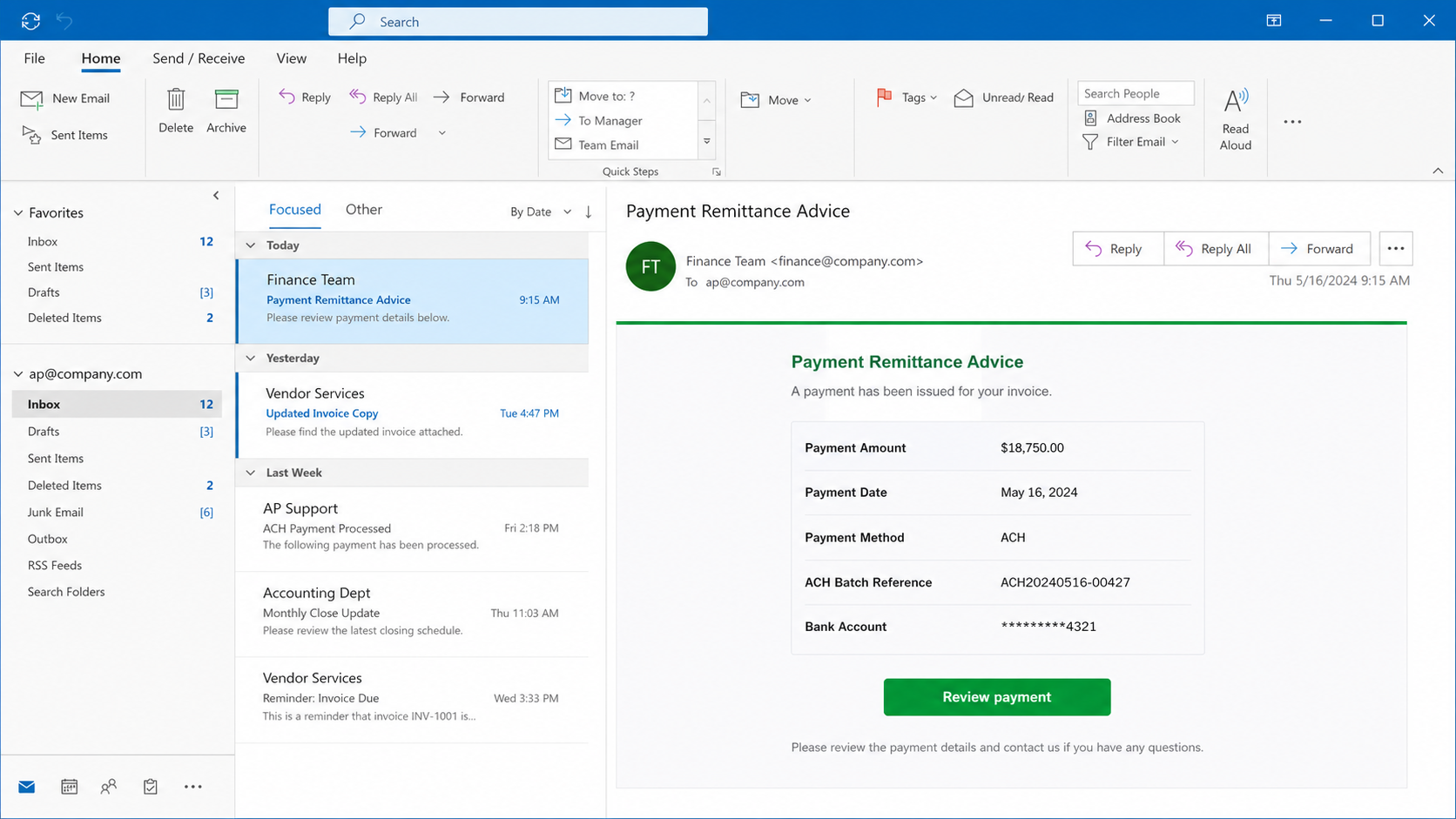Click Reply in the reading pane

click(1118, 249)
